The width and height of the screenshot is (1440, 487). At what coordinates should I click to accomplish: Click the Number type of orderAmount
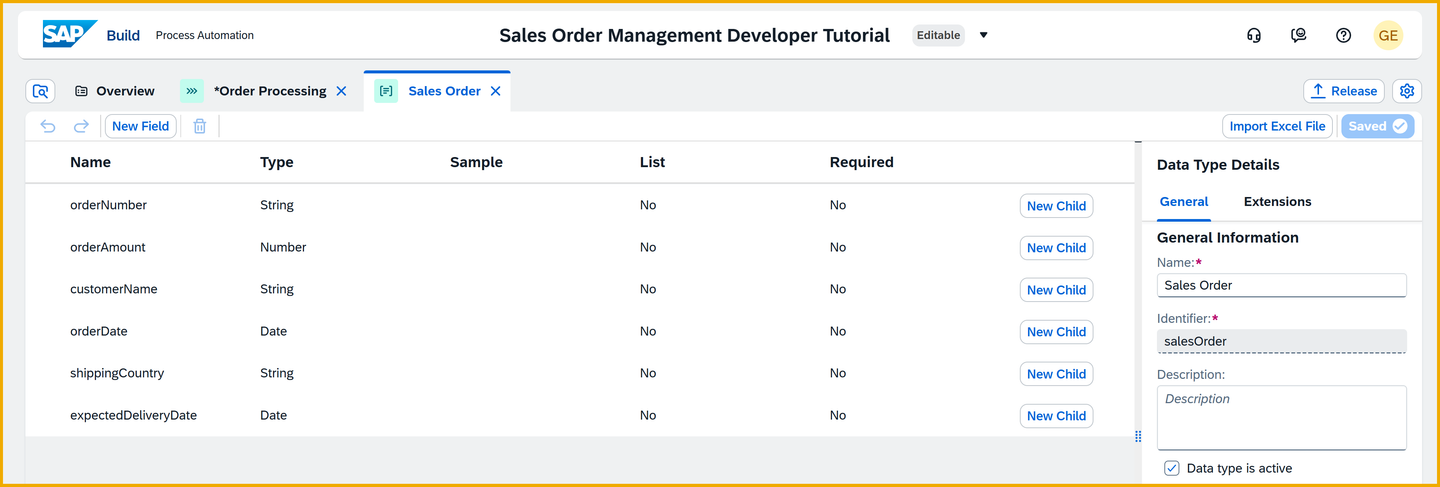click(283, 247)
